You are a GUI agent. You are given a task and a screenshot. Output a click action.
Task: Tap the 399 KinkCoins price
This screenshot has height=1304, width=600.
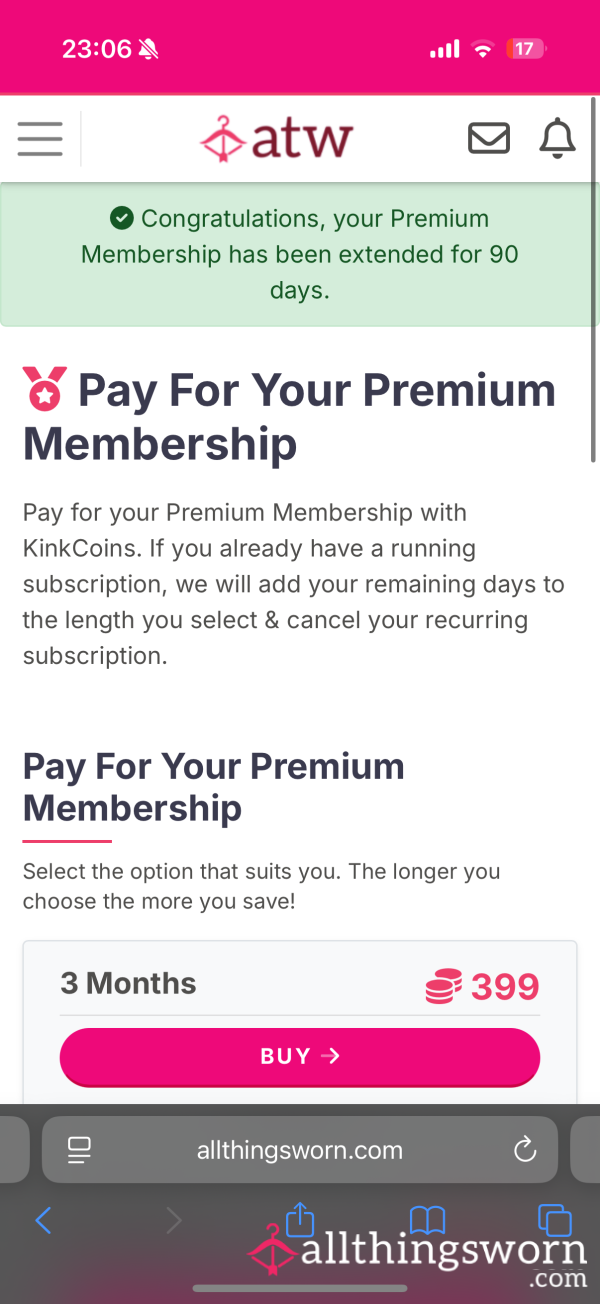(x=505, y=987)
